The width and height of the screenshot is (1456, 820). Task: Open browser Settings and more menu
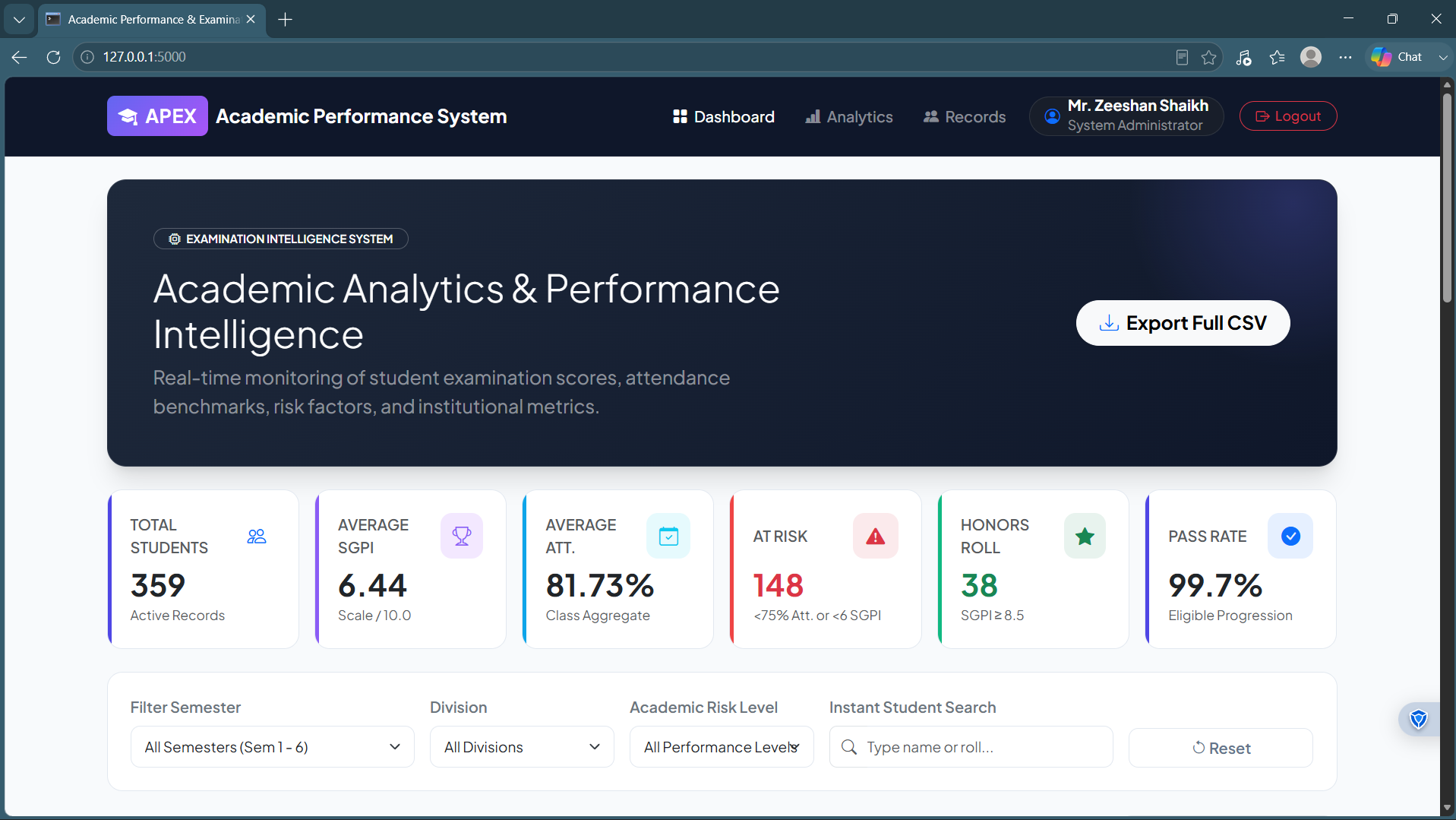[1345, 57]
